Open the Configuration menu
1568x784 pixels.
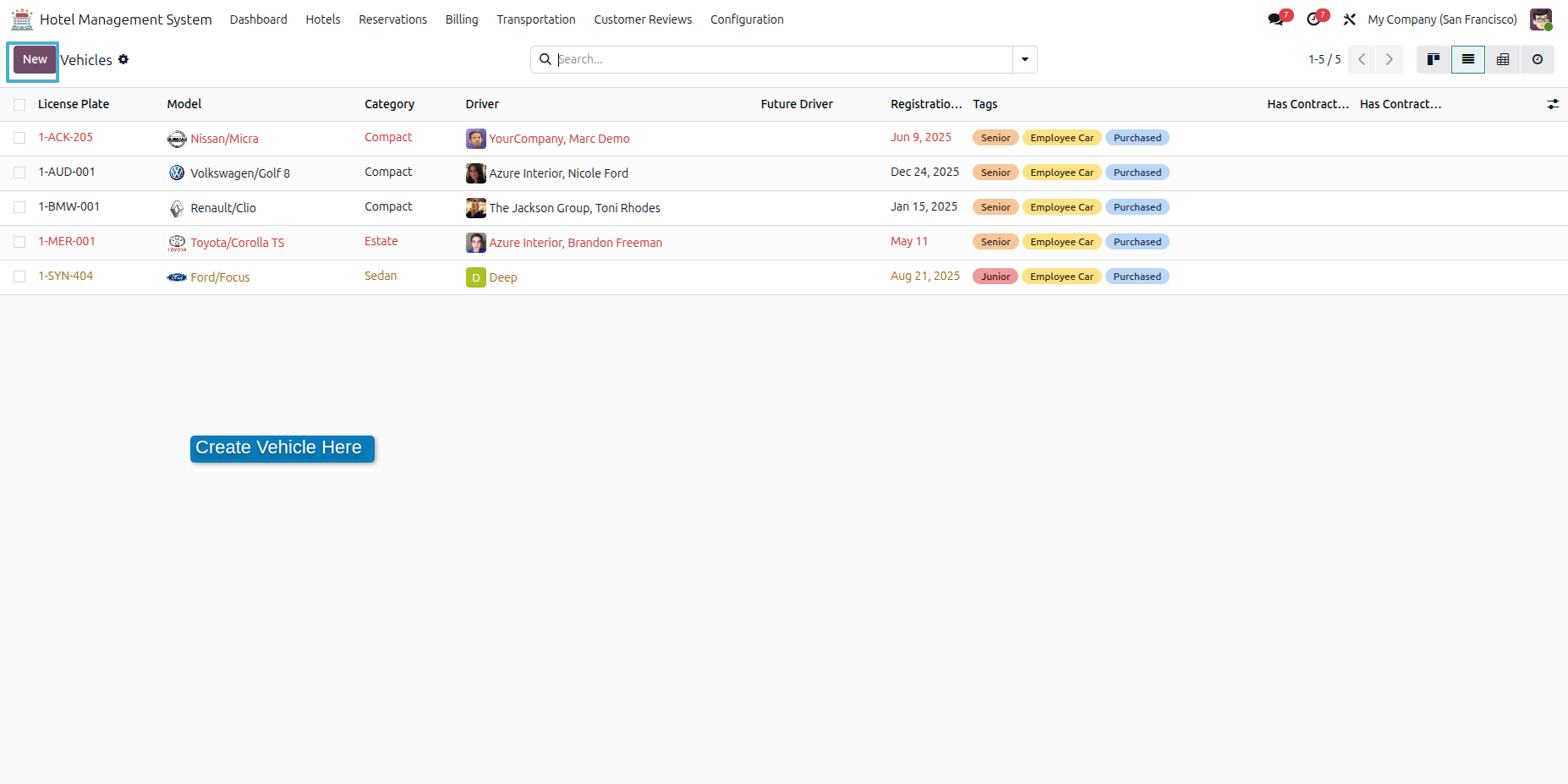pyautogui.click(x=747, y=19)
